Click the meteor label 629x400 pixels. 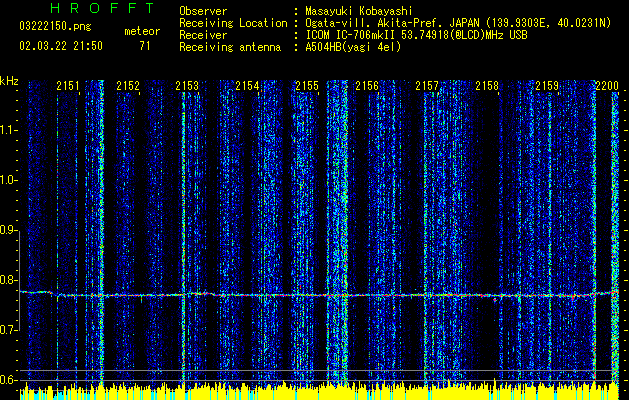point(142,31)
